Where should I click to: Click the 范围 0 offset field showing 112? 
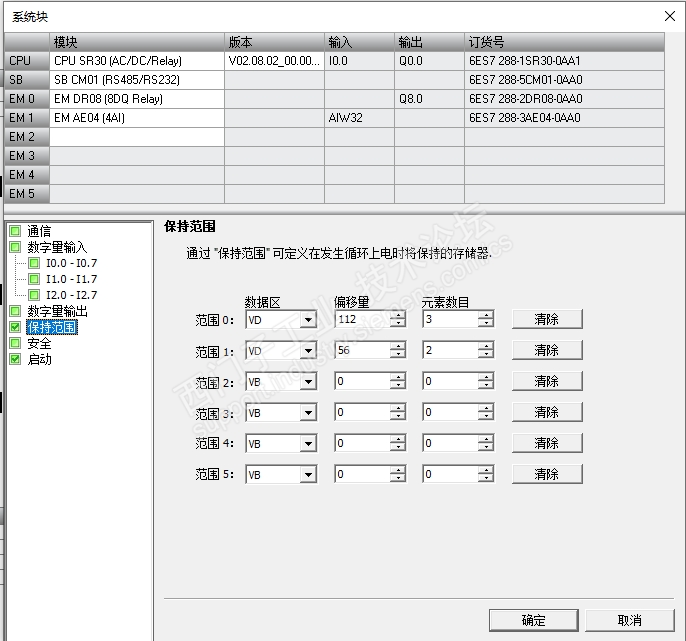(x=362, y=319)
